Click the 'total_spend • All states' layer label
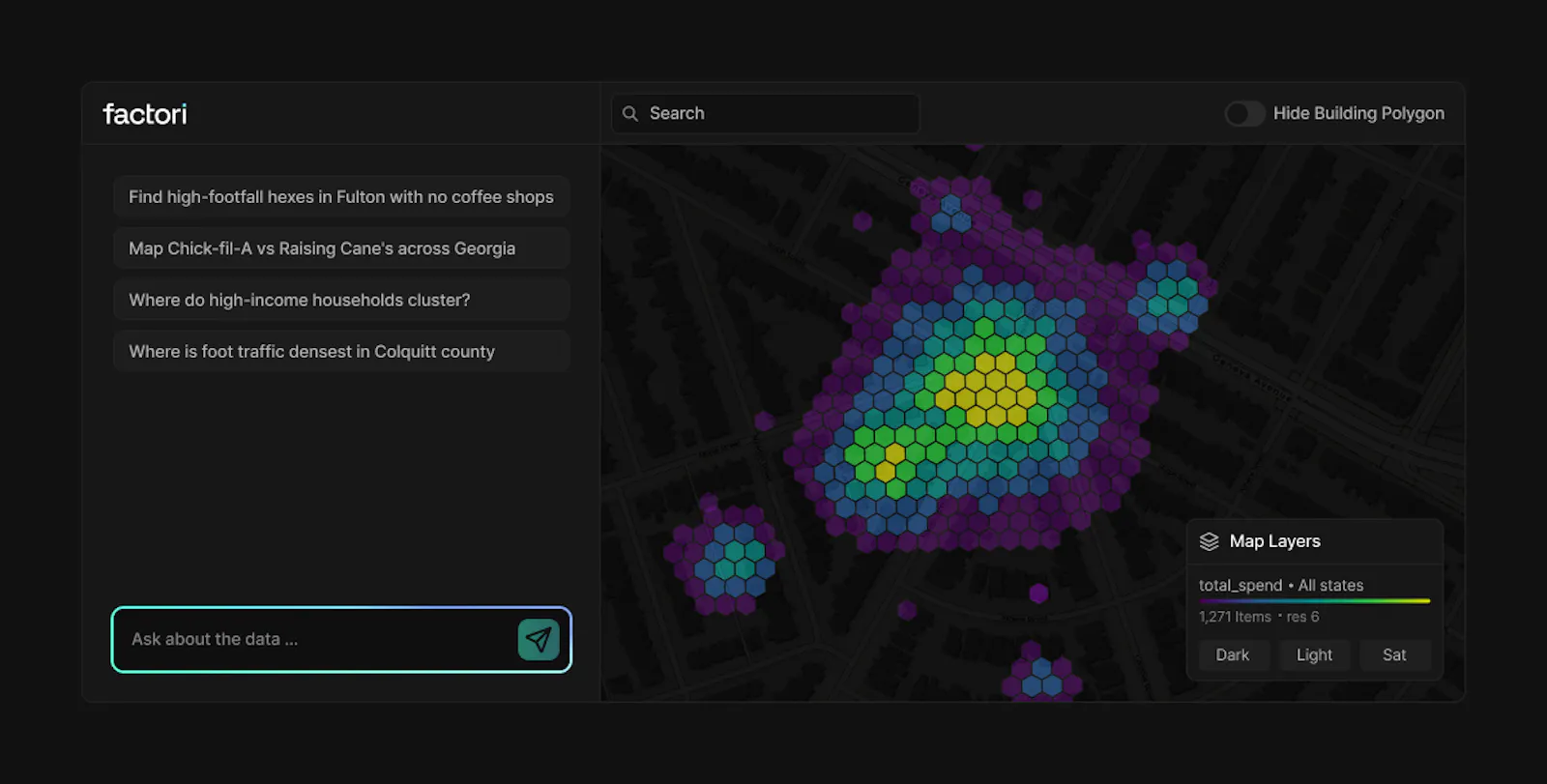The width and height of the screenshot is (1547, 784). click(x=1281, y=585)
